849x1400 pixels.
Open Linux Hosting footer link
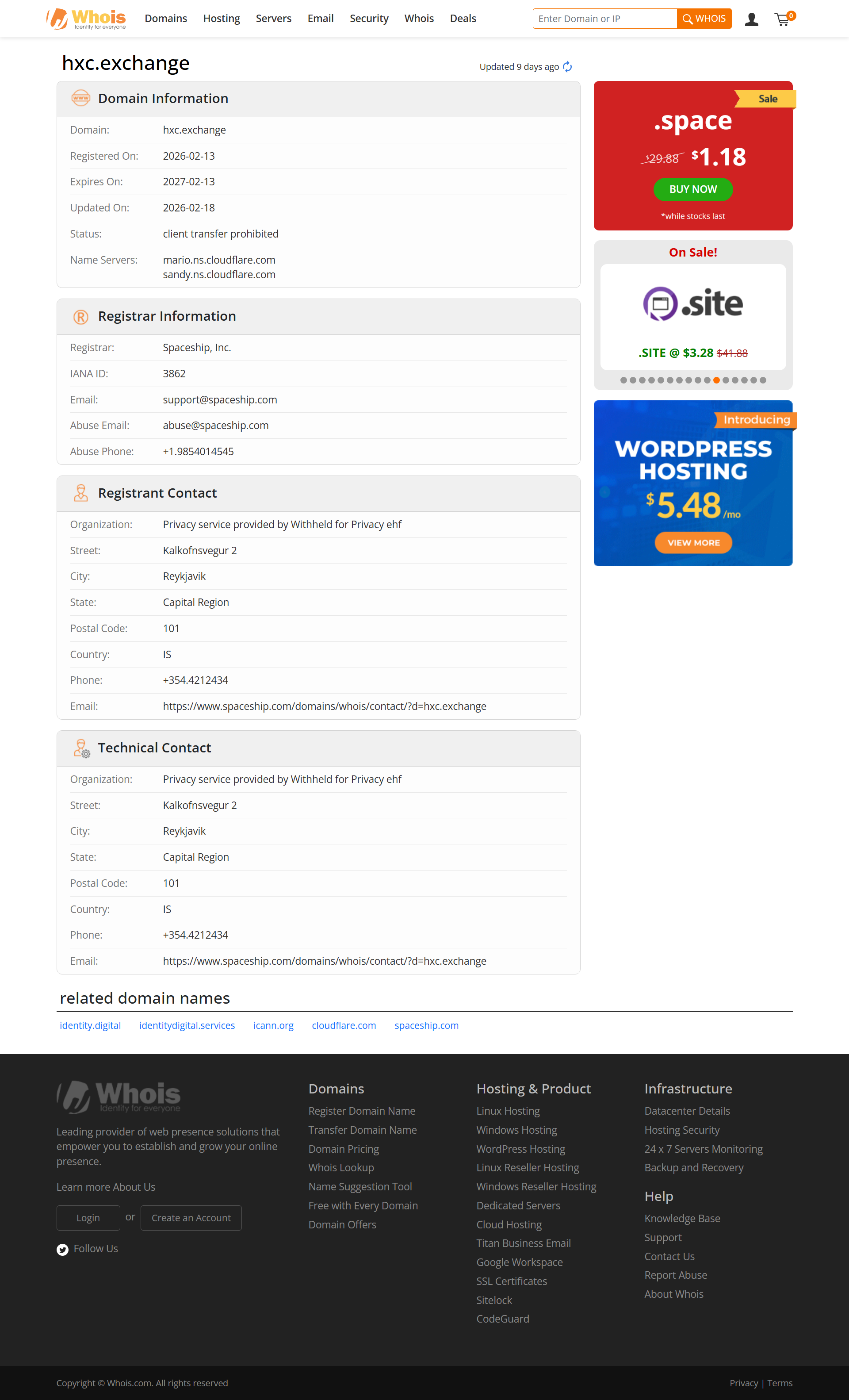click(508, 1111)
